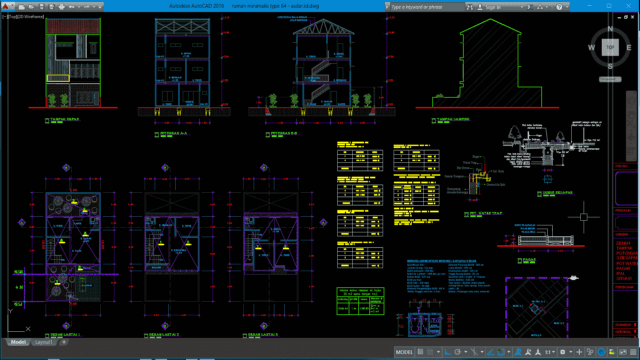Screen dimensions: 640x360
Task: Click the S compass direction on ViewCube
Action: [610, 67]
